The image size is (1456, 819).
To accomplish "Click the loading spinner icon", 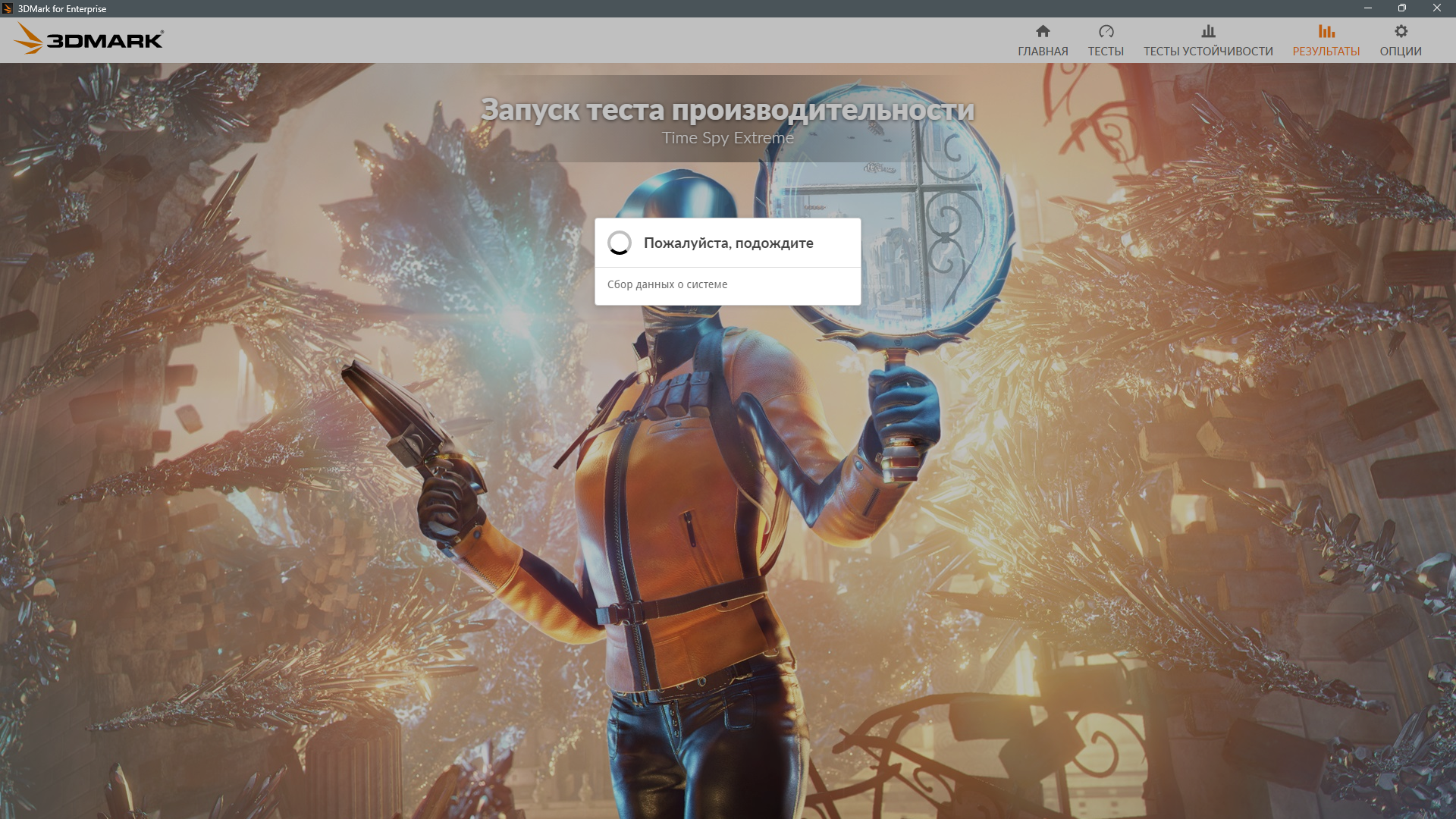I will click(620, 243).
